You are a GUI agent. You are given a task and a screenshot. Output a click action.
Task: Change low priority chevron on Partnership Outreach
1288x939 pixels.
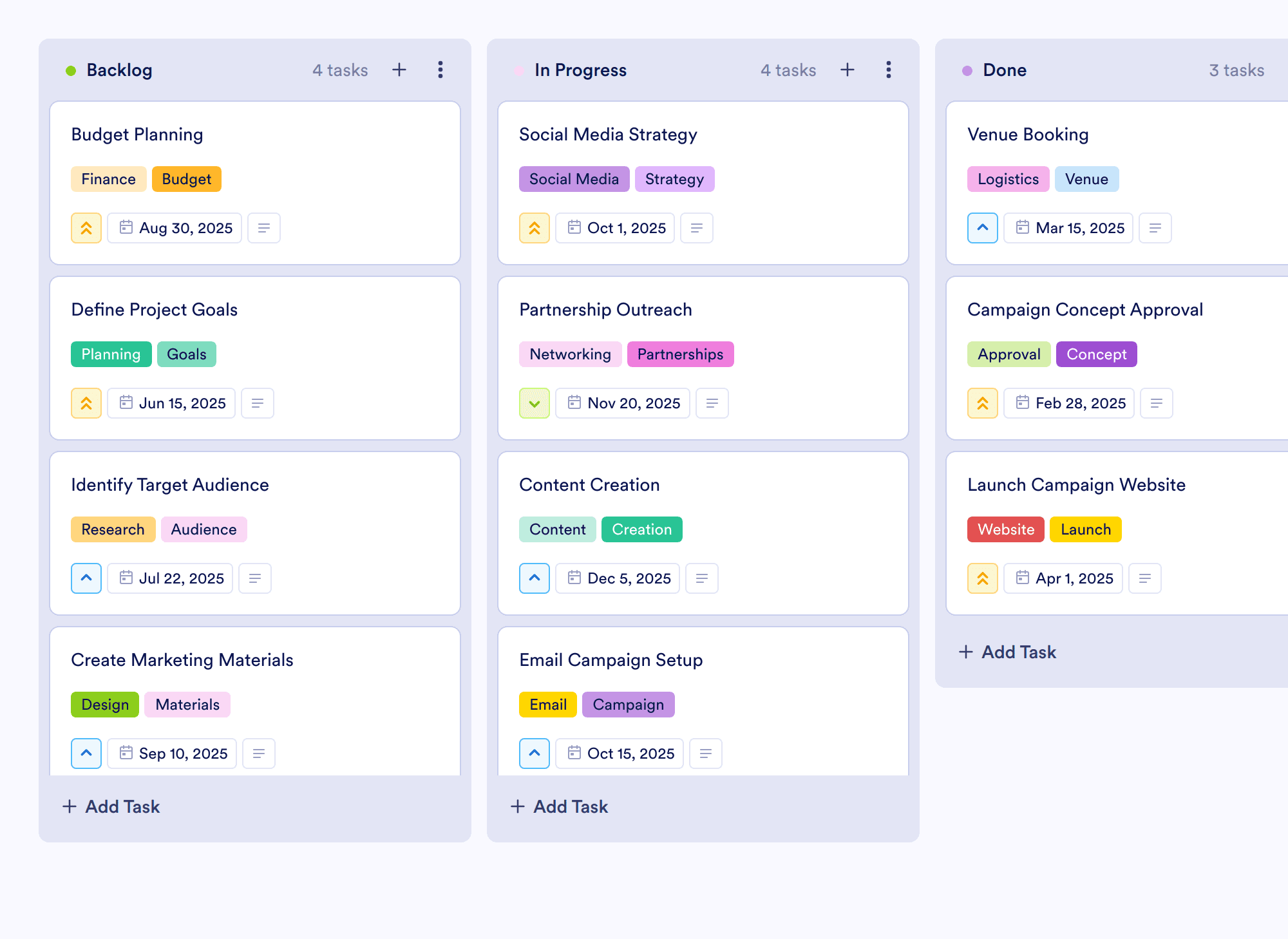[535, 403]
